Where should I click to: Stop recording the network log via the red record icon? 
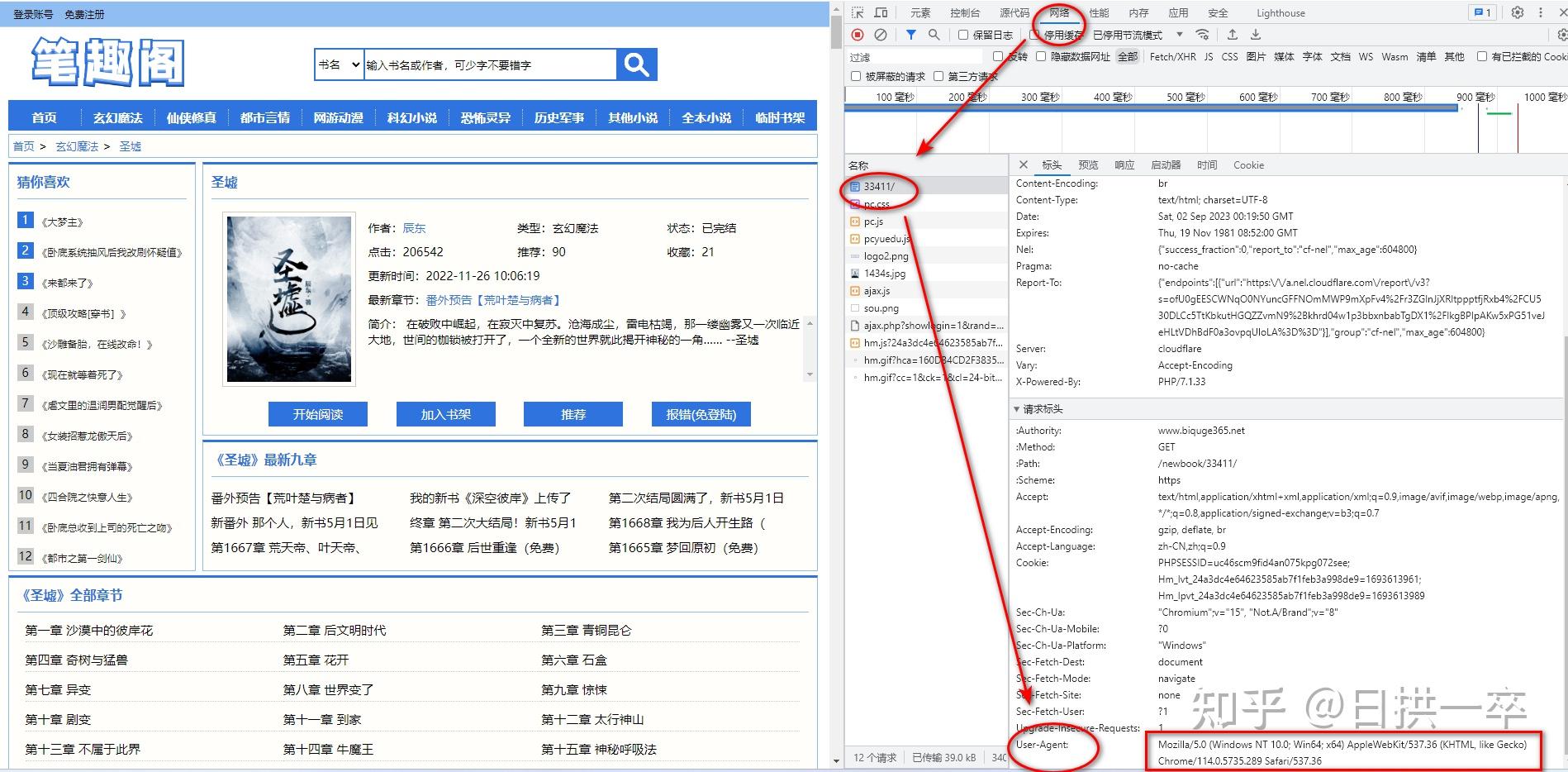click(858, 35)
